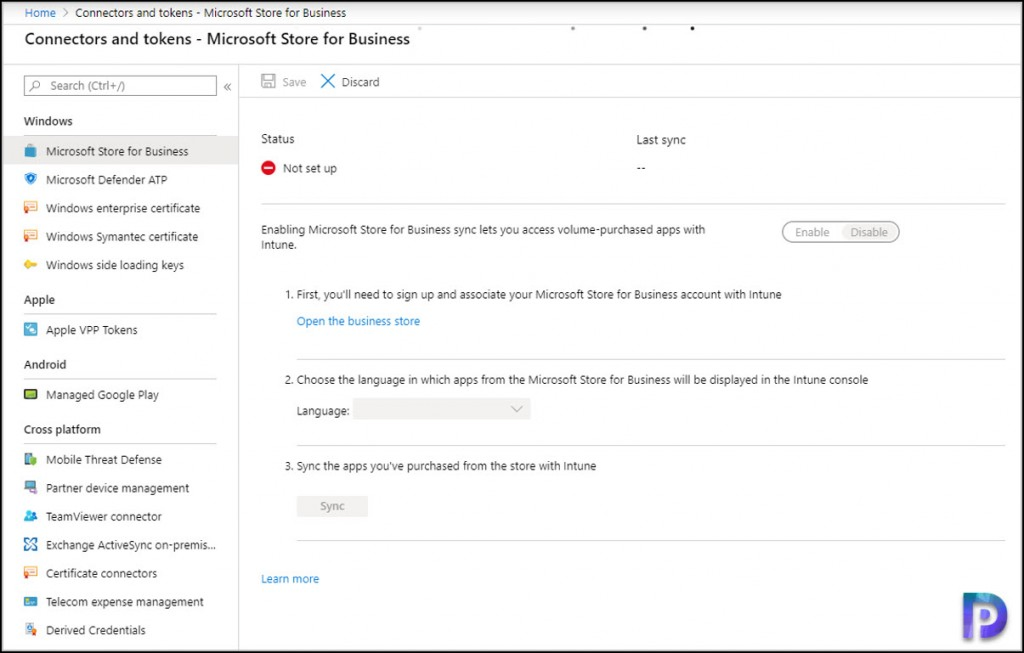
Task: Click the Save floppy disk icon
Action: [268, 81]
